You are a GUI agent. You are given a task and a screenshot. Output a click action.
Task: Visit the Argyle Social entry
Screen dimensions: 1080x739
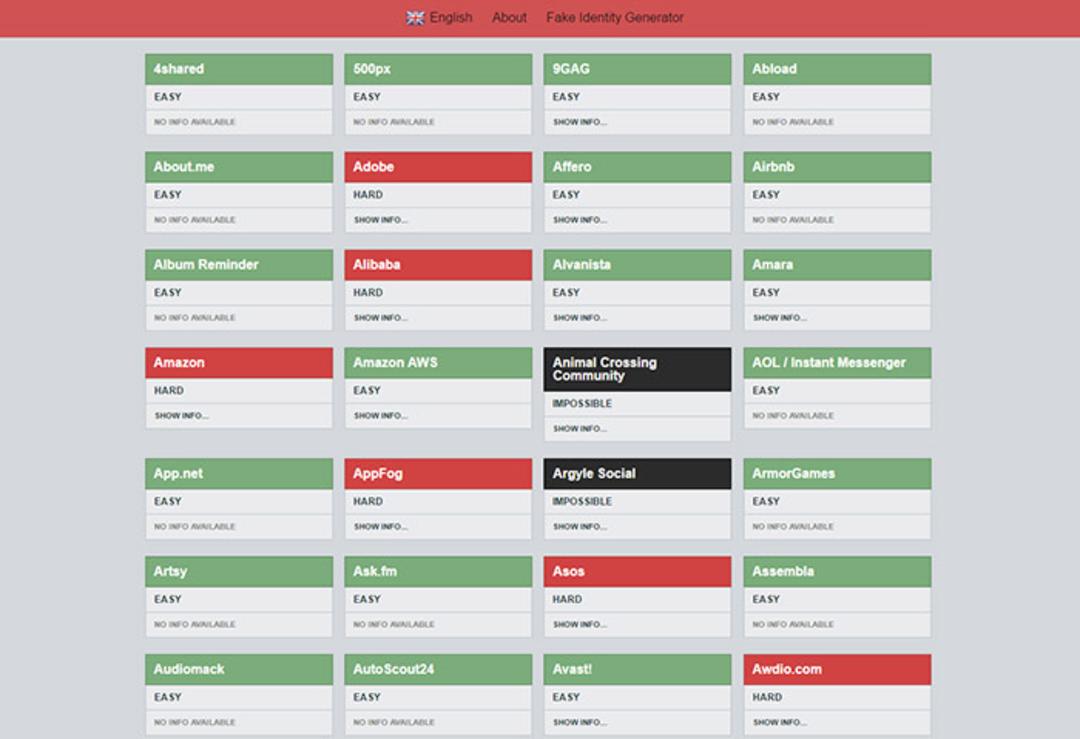pos(594,473)
